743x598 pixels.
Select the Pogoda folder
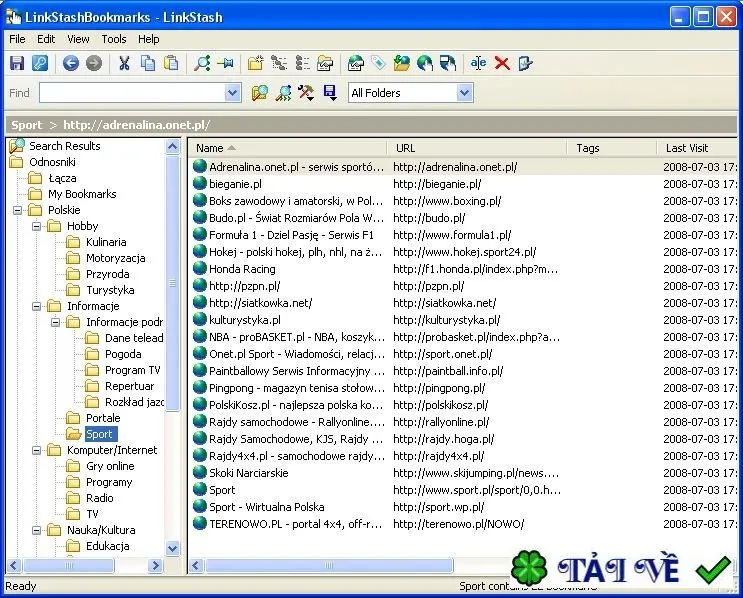coord(123,354)
